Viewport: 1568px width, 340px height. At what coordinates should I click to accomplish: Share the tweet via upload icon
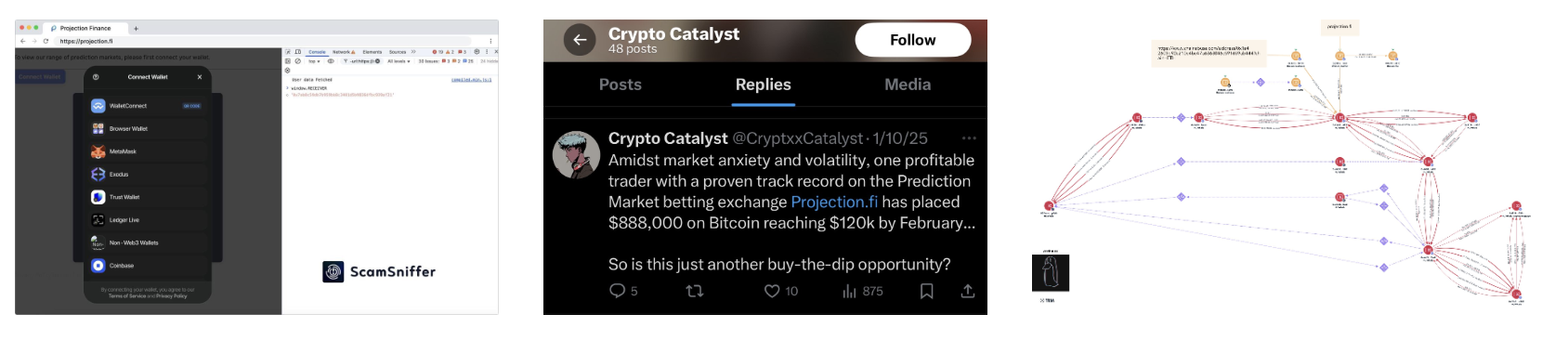[967, 291]
